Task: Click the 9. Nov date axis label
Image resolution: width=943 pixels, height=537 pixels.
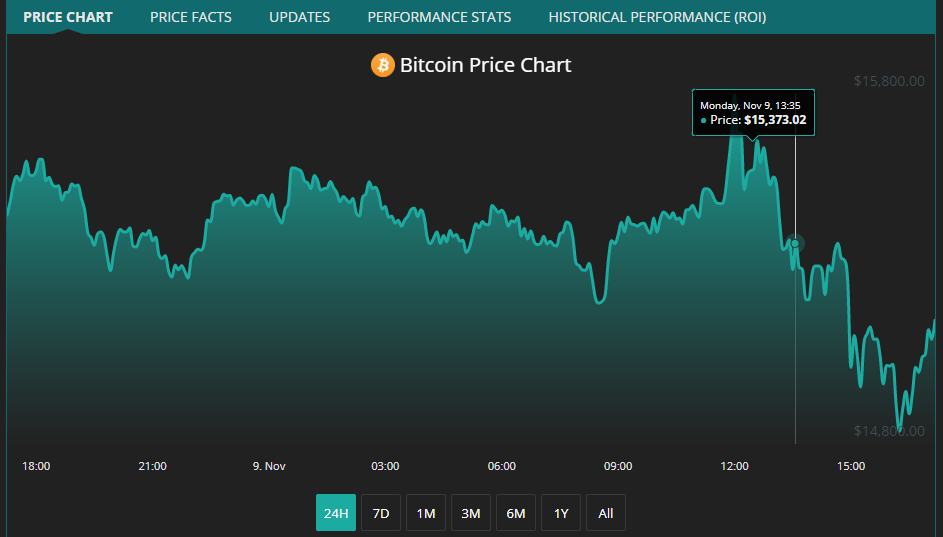Action: [269, 466]
